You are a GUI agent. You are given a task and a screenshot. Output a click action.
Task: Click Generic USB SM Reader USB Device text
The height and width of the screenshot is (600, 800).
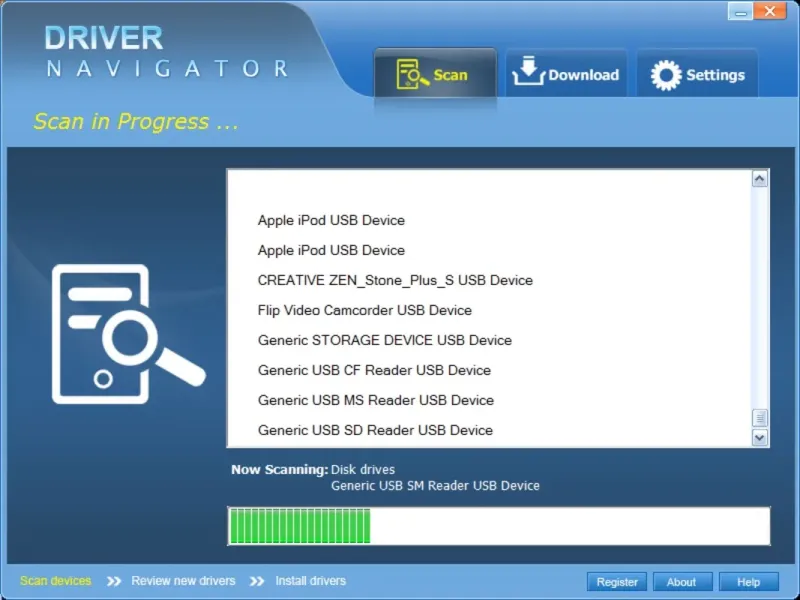pyautogui.click(x=435, y=486)
